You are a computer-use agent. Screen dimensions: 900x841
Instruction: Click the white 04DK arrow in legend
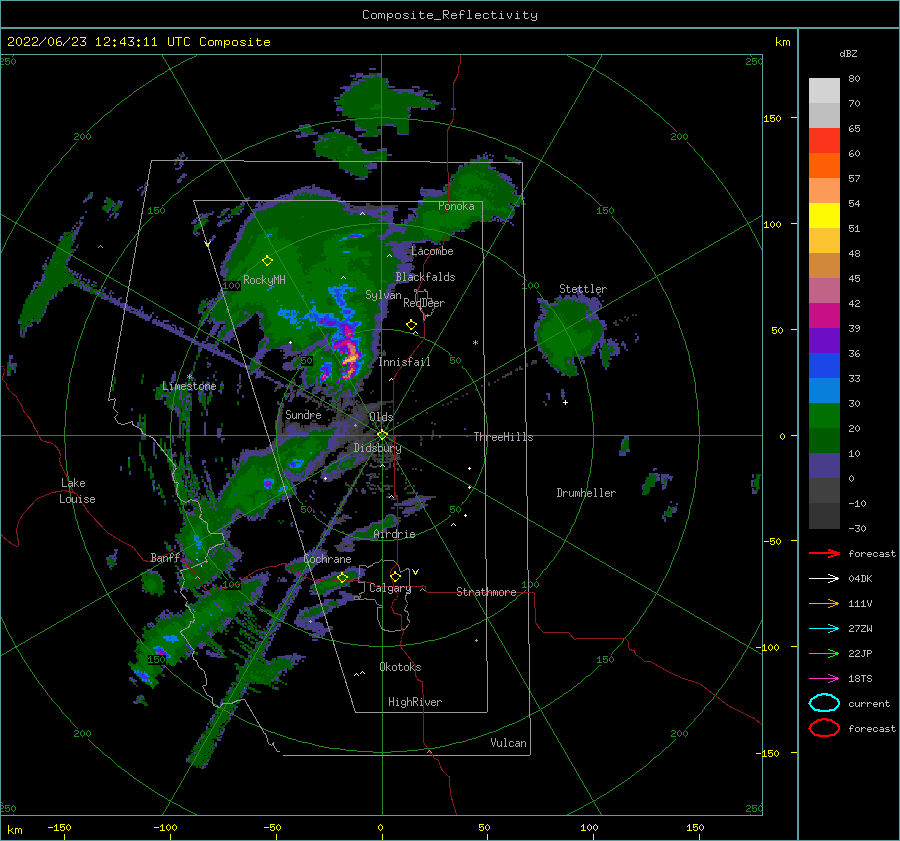coord(824,579)
